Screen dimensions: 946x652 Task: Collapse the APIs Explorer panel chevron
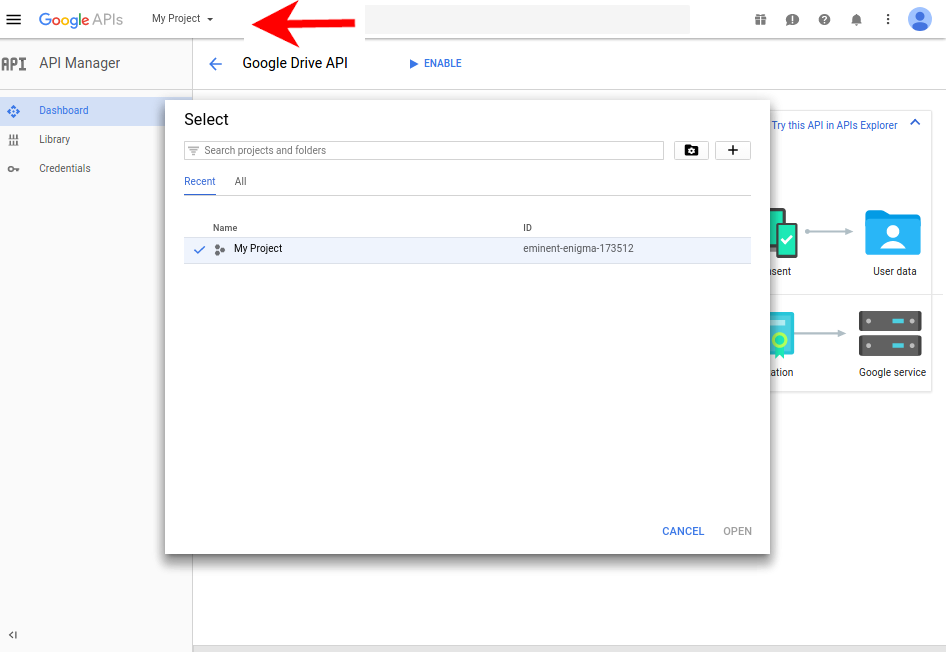915,122
